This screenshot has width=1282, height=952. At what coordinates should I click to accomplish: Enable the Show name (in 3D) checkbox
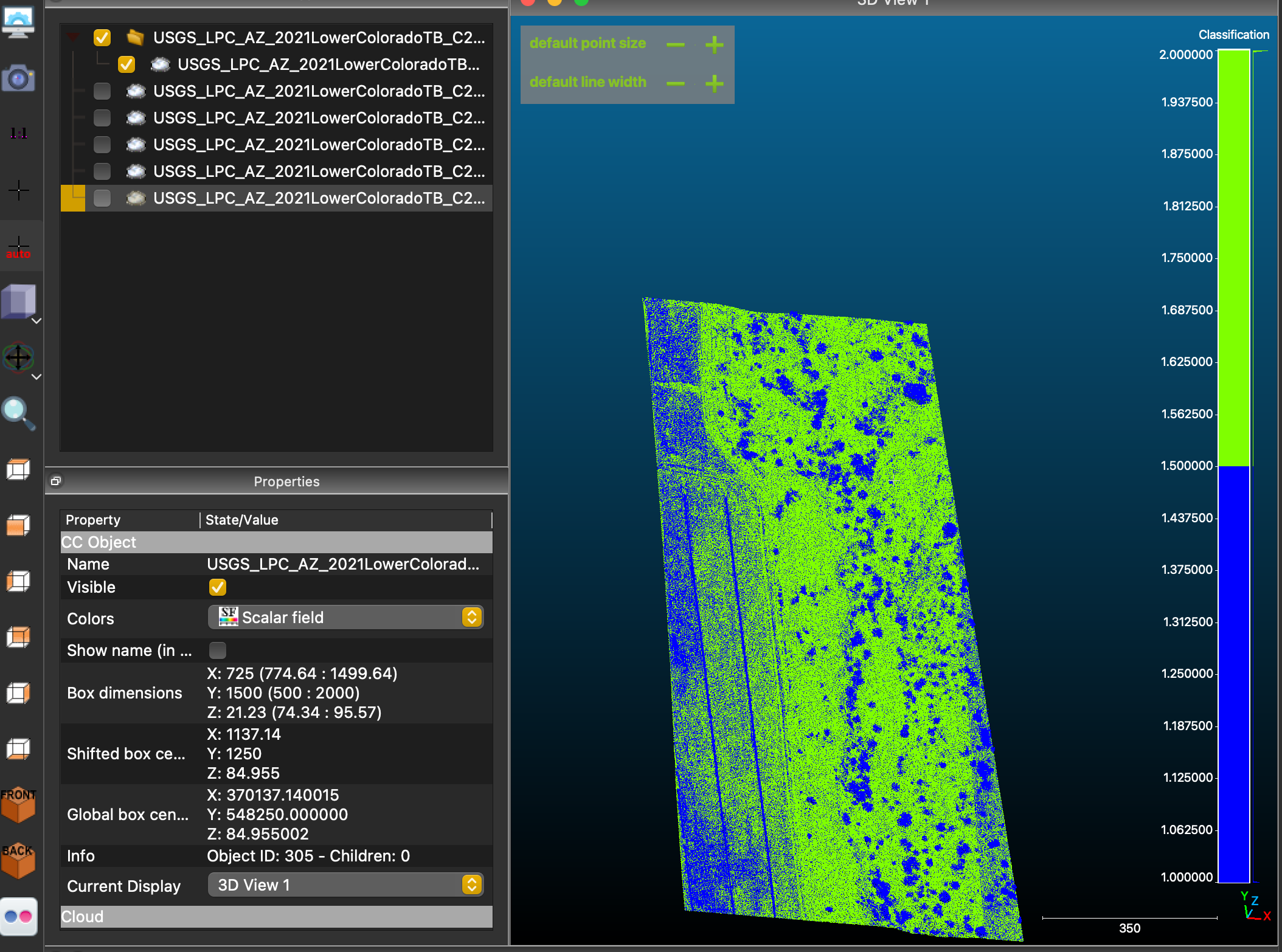[217, 650]
